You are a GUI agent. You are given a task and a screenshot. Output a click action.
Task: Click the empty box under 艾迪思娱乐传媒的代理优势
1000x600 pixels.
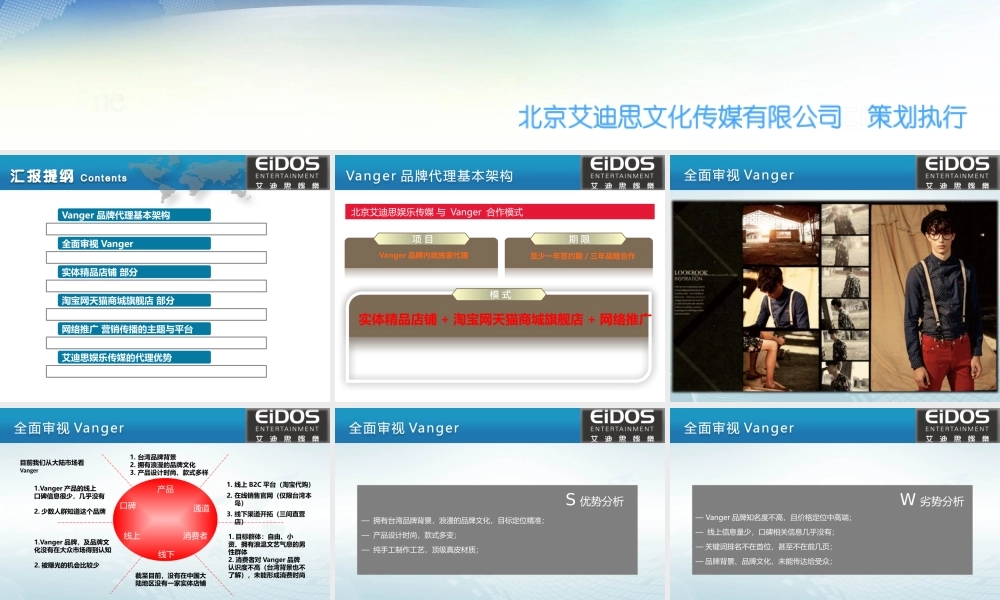[156, 371]
